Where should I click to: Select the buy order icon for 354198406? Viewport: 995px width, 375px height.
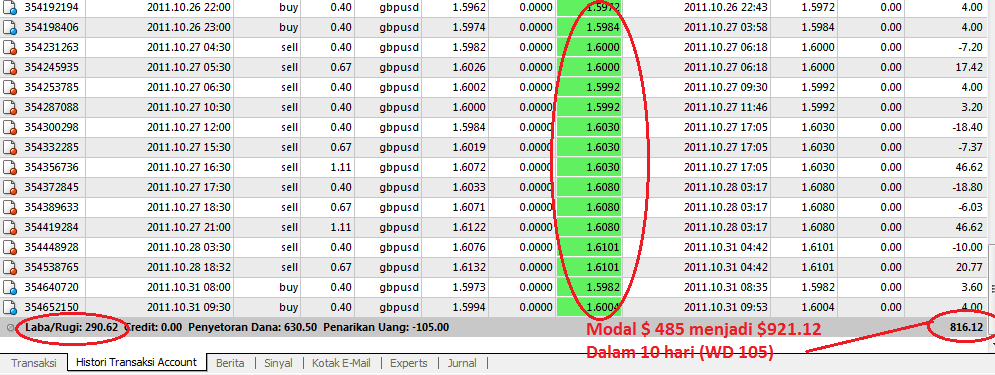point(10,27)
